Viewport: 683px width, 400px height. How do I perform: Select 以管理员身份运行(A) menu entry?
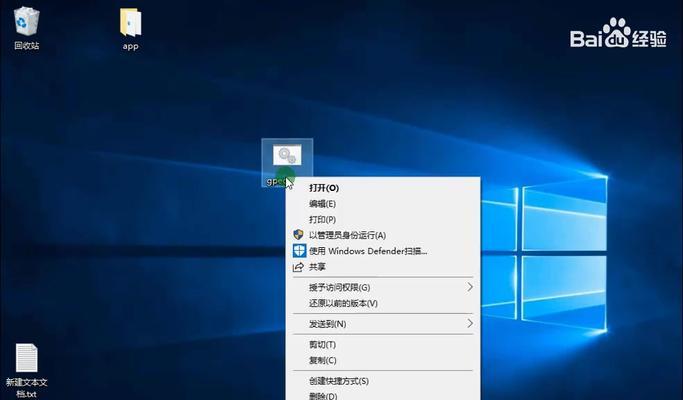(383, 235)
